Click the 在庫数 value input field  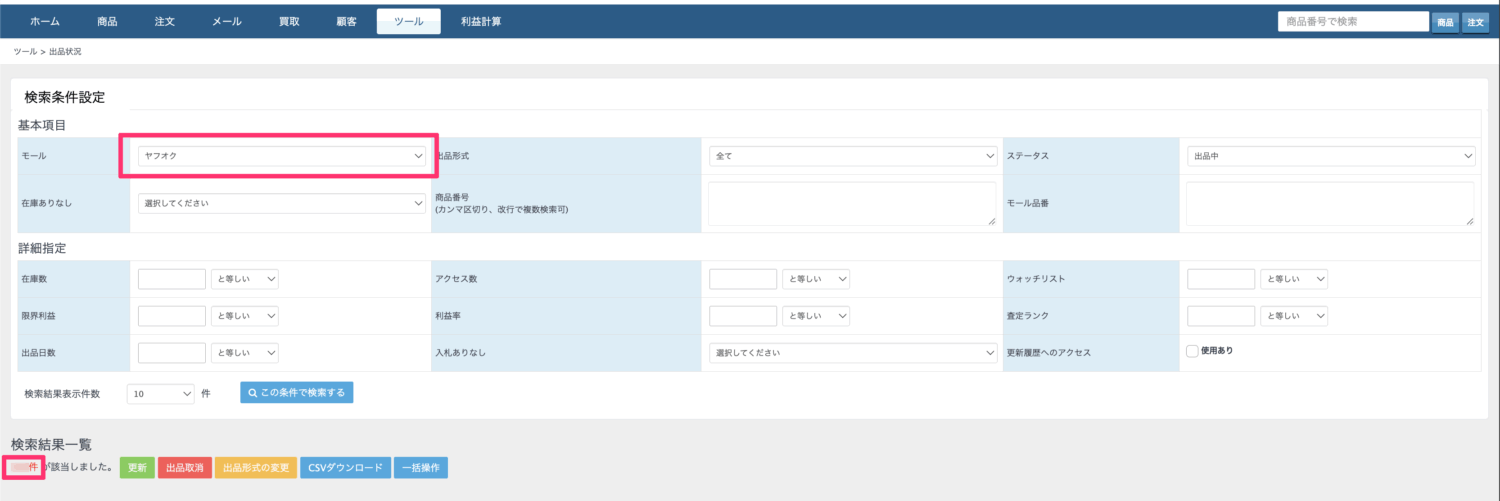171,279
